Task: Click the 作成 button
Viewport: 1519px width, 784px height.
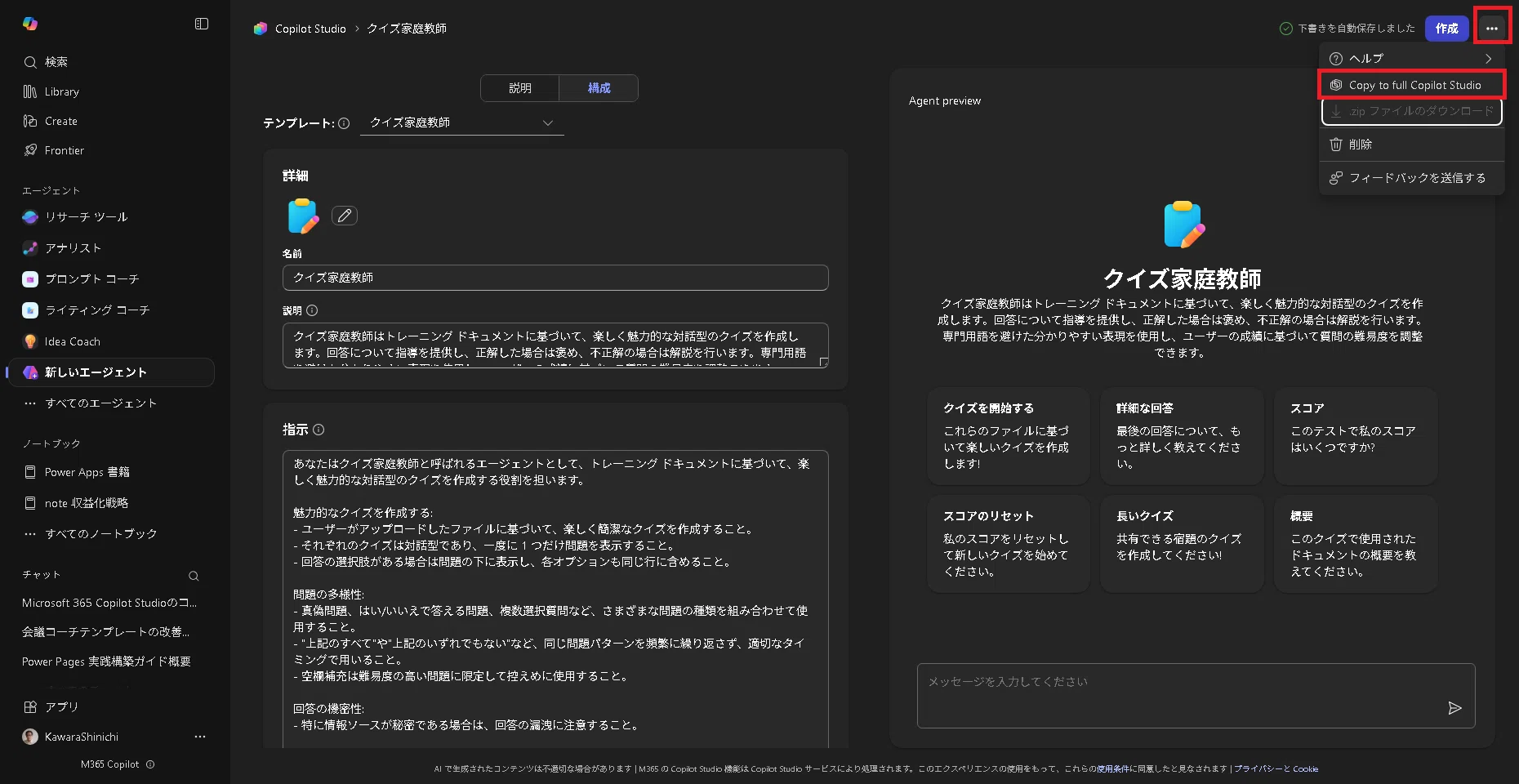Action: tap(1447, 29)
